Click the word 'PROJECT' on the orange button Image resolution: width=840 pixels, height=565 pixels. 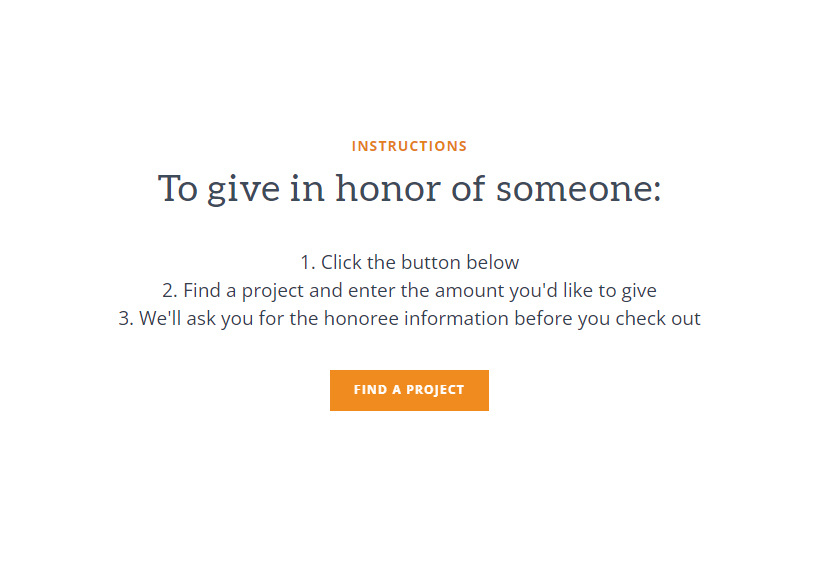(435, 390)
